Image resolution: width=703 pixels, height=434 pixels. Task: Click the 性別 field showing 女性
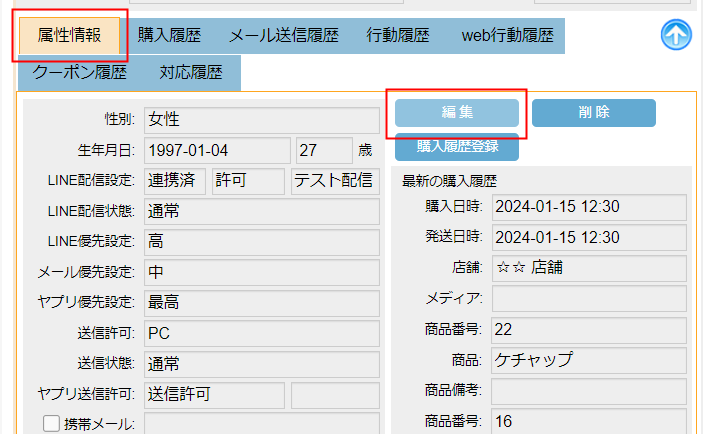(x=261, y=120)
